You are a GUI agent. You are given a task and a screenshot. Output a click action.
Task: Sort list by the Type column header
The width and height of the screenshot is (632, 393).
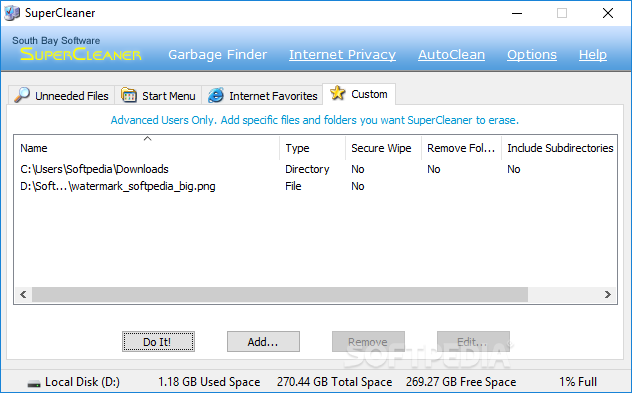pos(312,148)
